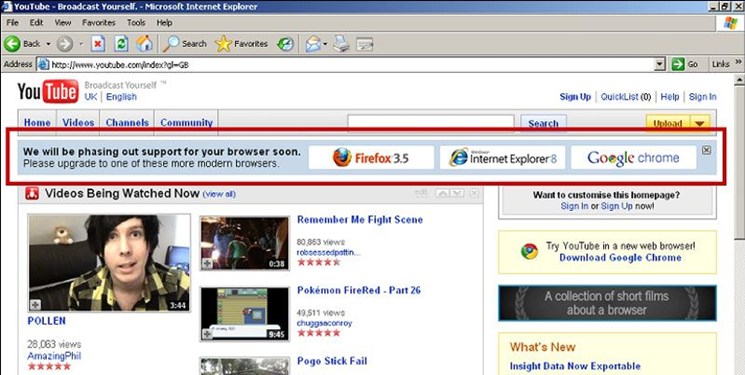Open the Edit menu
Image resolution: width=745 pixels, height=375 pixels.
[x=36, y=23]
